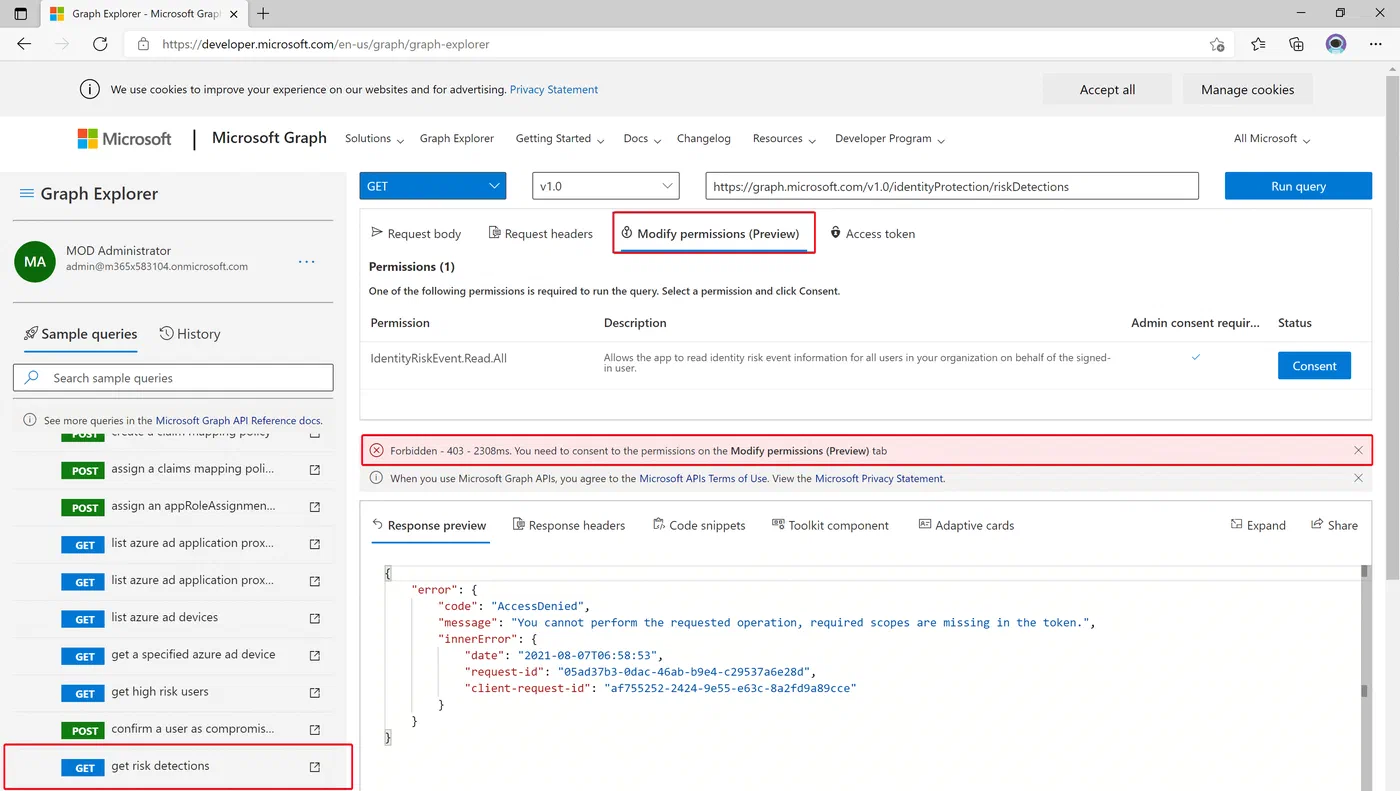Viewport: 1400px width, 791px height.
Task: Open the Microsoft Graph API Reference docs link
Action: [x=239, y=421]
